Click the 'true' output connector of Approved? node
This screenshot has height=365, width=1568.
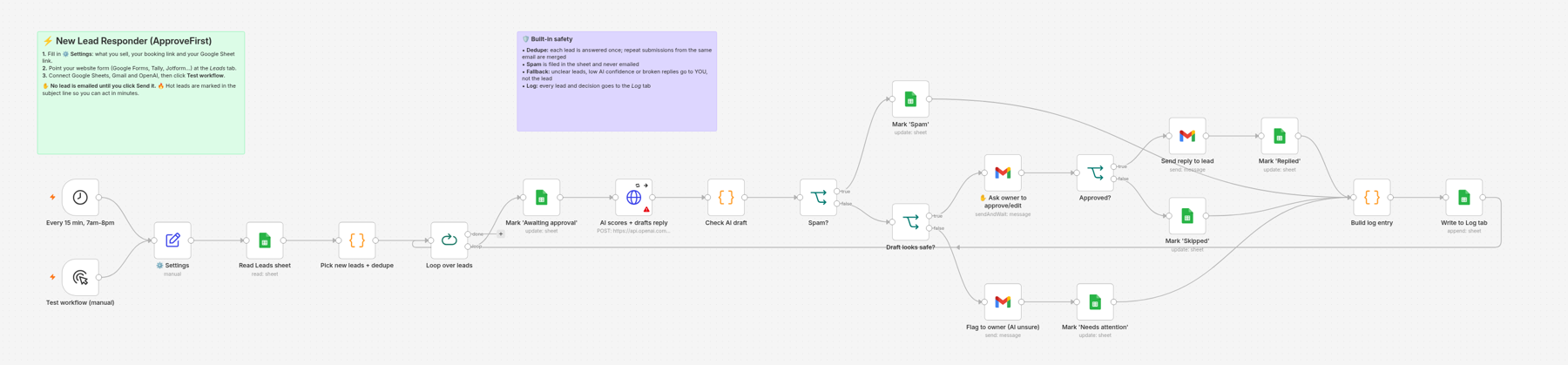pyautogui.click(x=1114, y=166)
